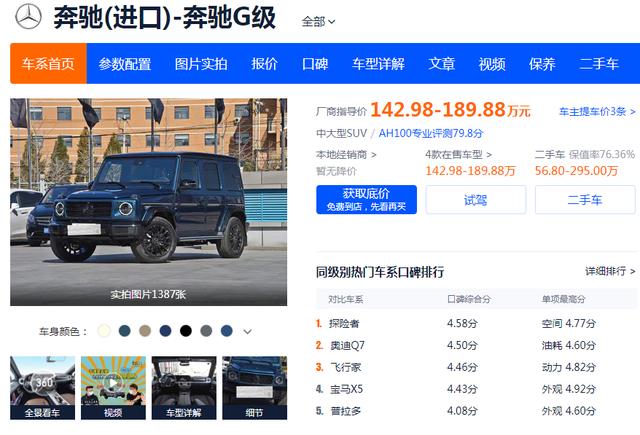
Task: Click 4.08分 score for 普拉多
Action: point(462,411)
